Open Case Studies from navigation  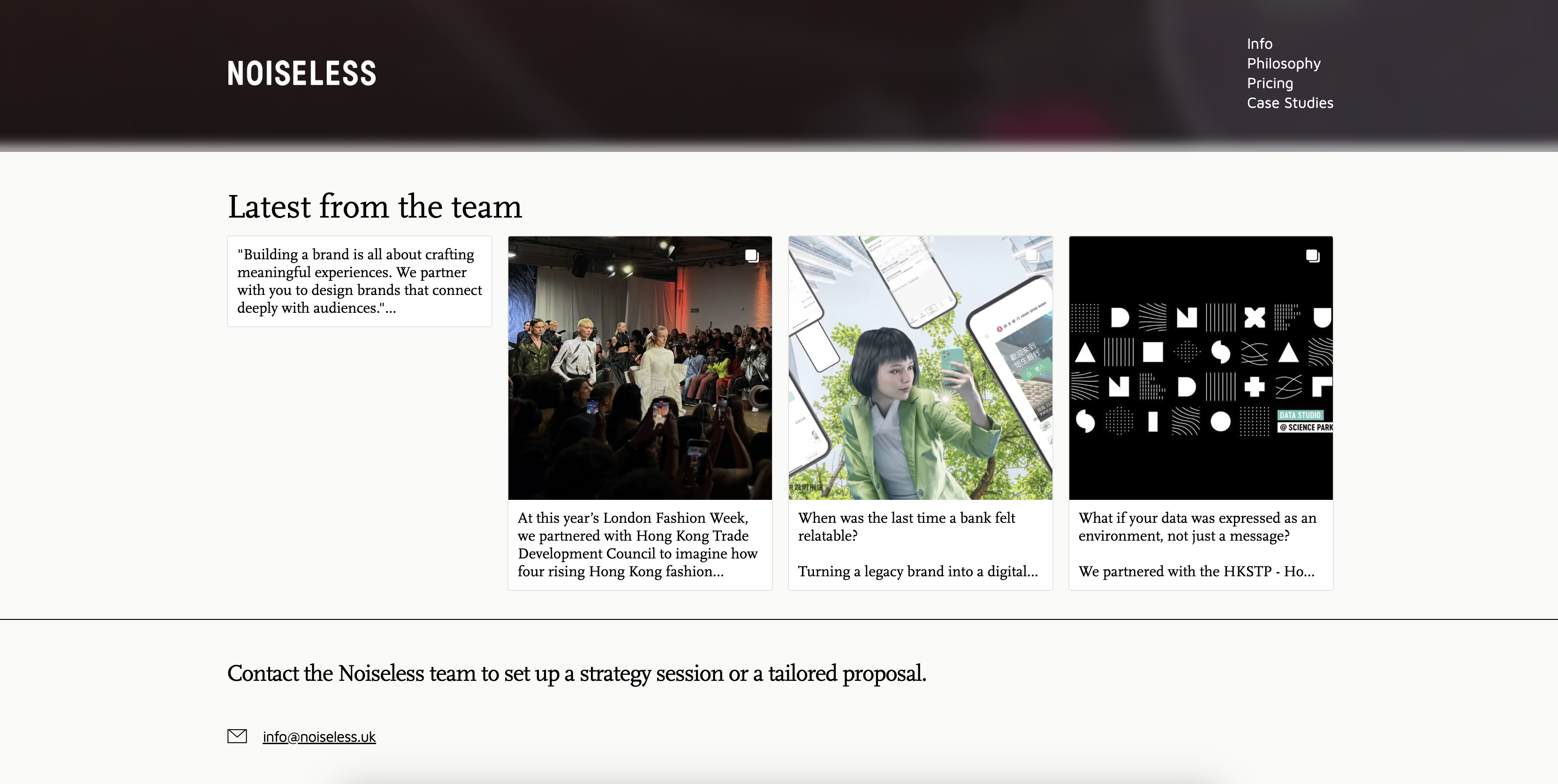point(1289,103)
